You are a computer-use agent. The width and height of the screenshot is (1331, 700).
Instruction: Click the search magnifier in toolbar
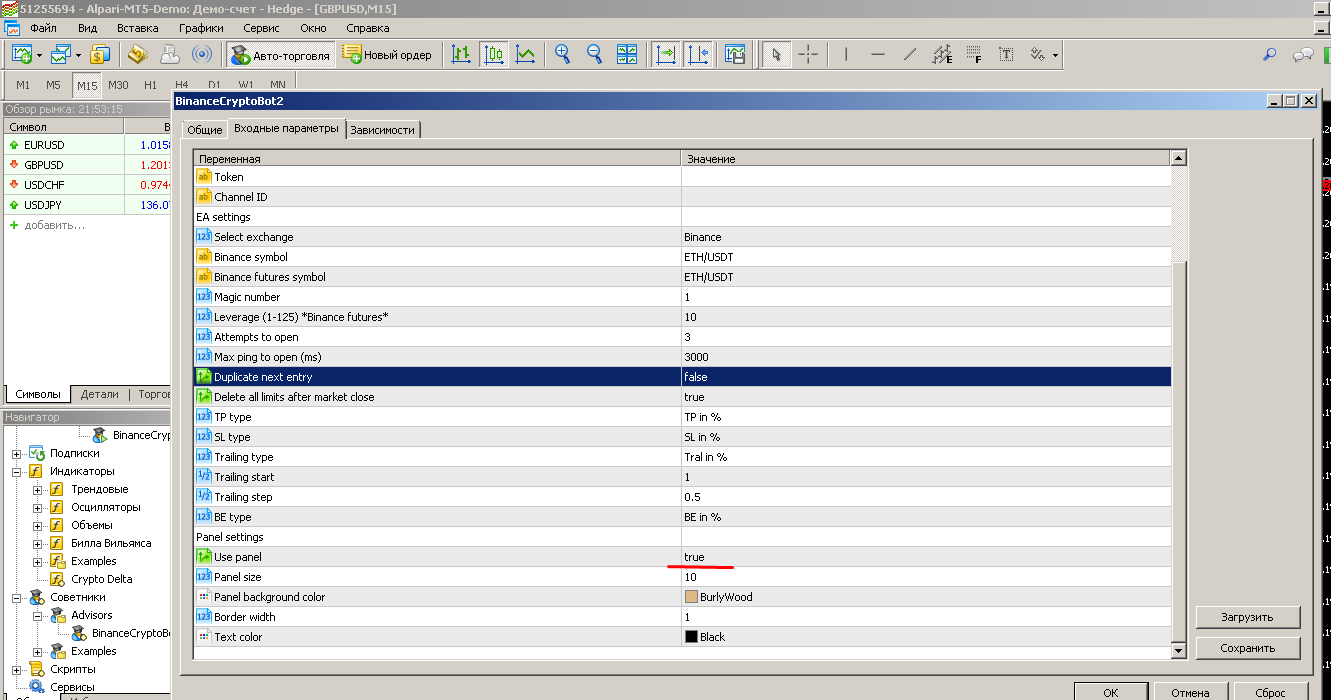(x=1270, y=55)
